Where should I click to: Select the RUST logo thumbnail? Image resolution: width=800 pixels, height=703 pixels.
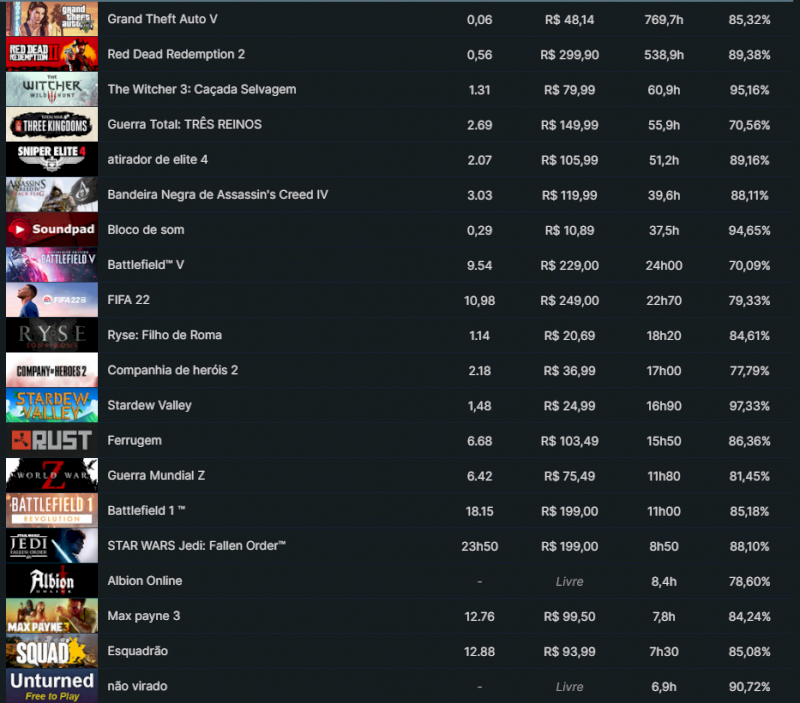click(52, 440)
